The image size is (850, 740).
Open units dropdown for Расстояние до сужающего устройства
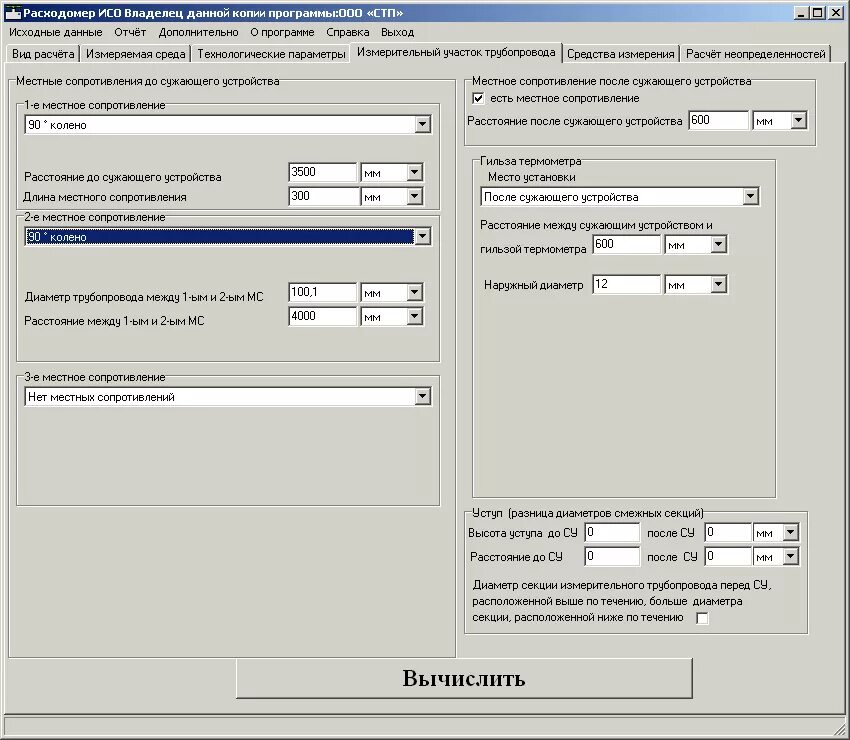(x=415, y=172)
